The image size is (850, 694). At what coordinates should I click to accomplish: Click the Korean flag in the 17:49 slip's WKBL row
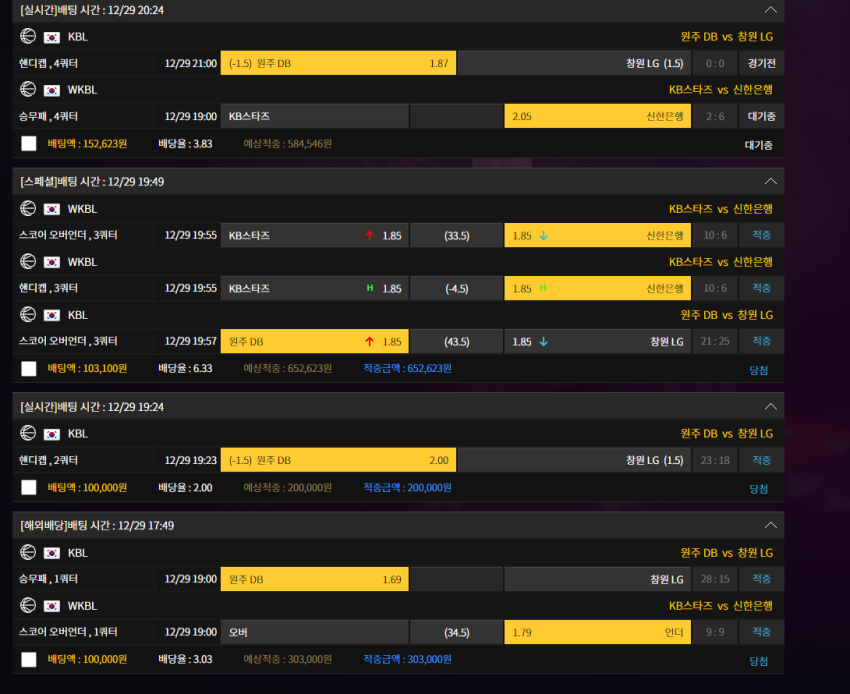[51, 606]
